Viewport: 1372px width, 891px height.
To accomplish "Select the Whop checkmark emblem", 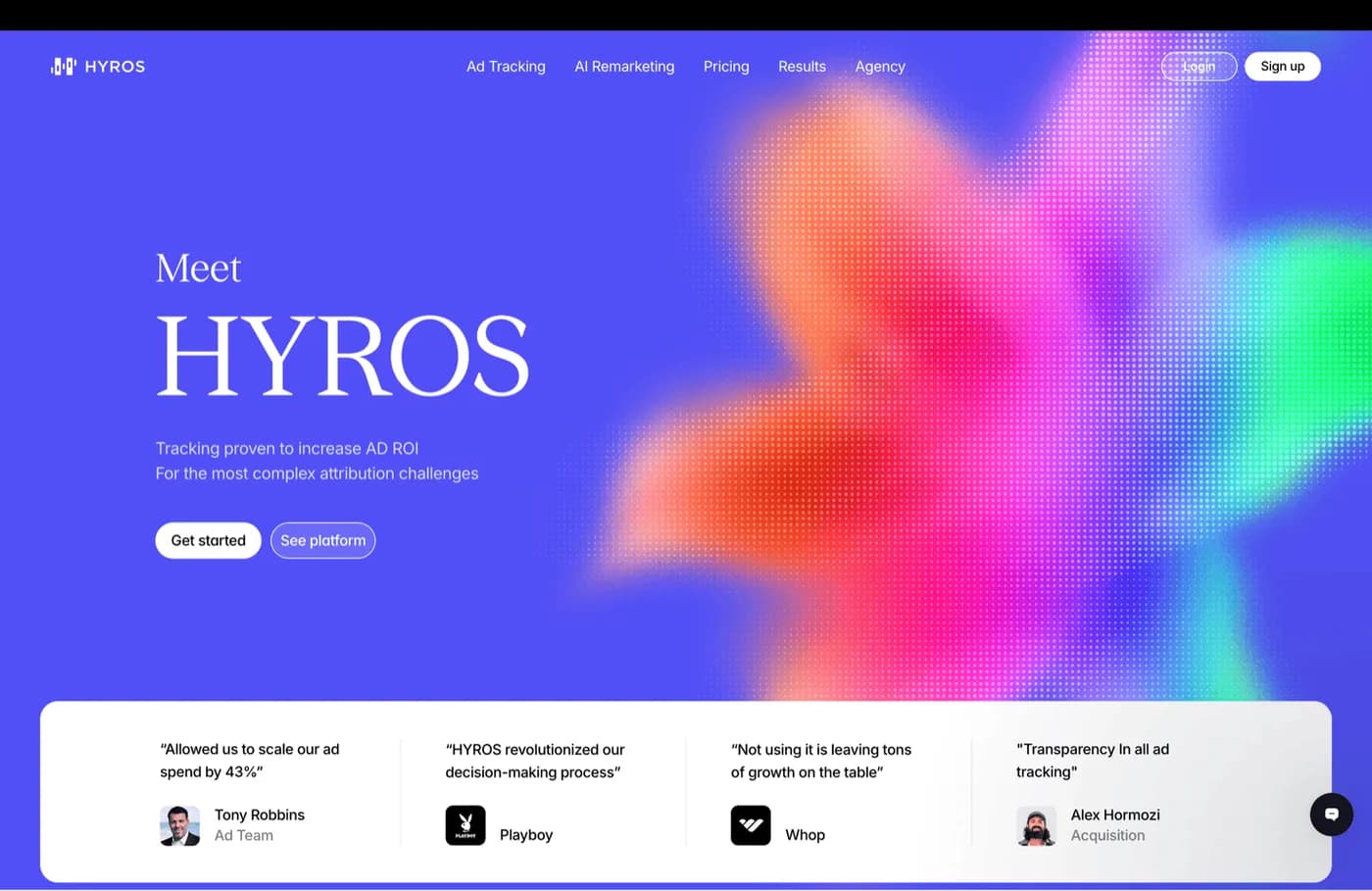I will point(750,825).
